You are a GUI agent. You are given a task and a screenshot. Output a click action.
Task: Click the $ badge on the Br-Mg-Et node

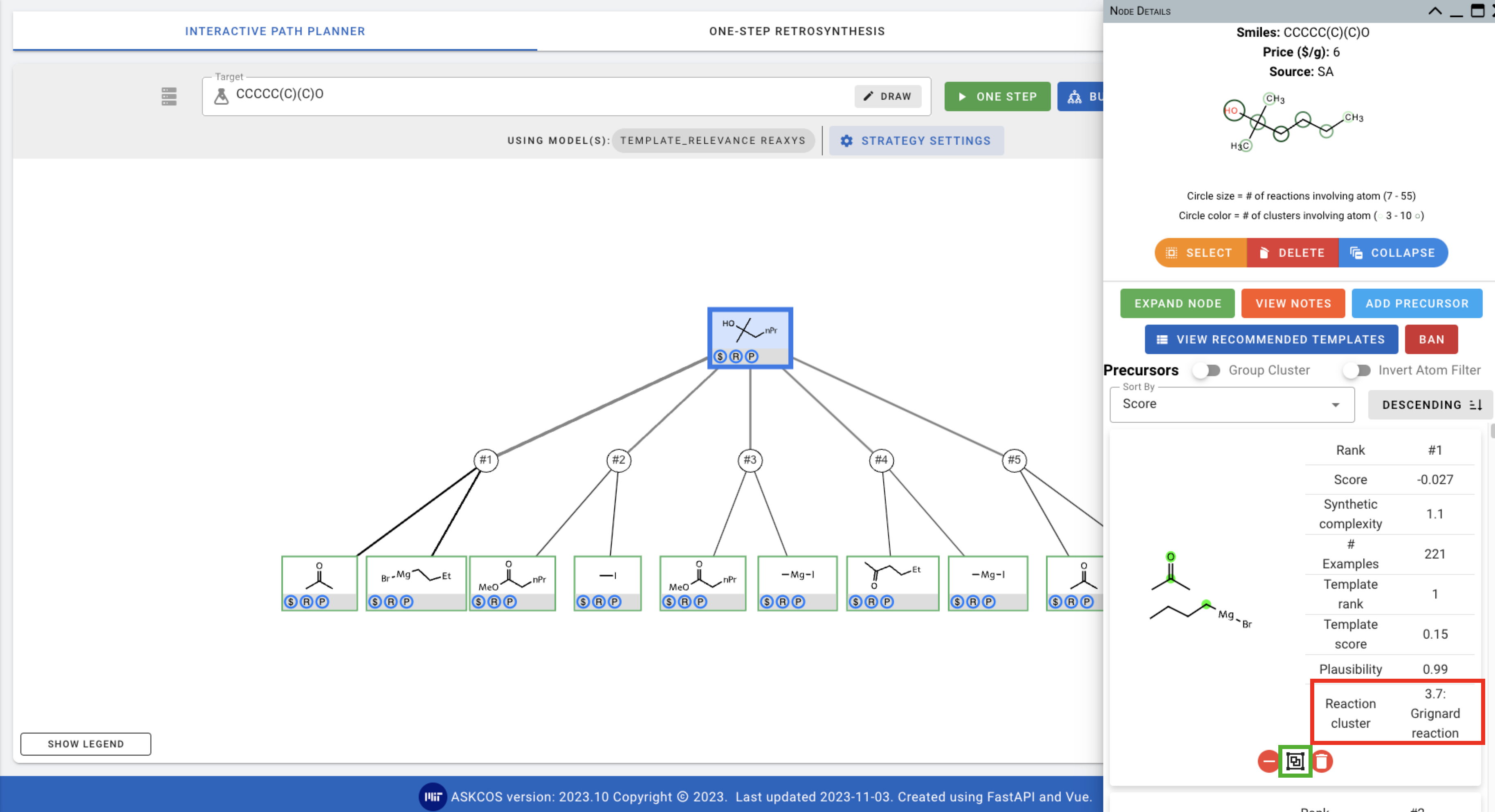pyautogui.click(x=375, y=602)
